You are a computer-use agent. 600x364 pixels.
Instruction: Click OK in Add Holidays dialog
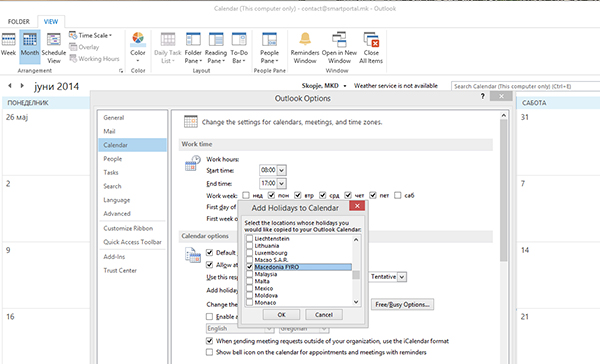click(281, 315)
